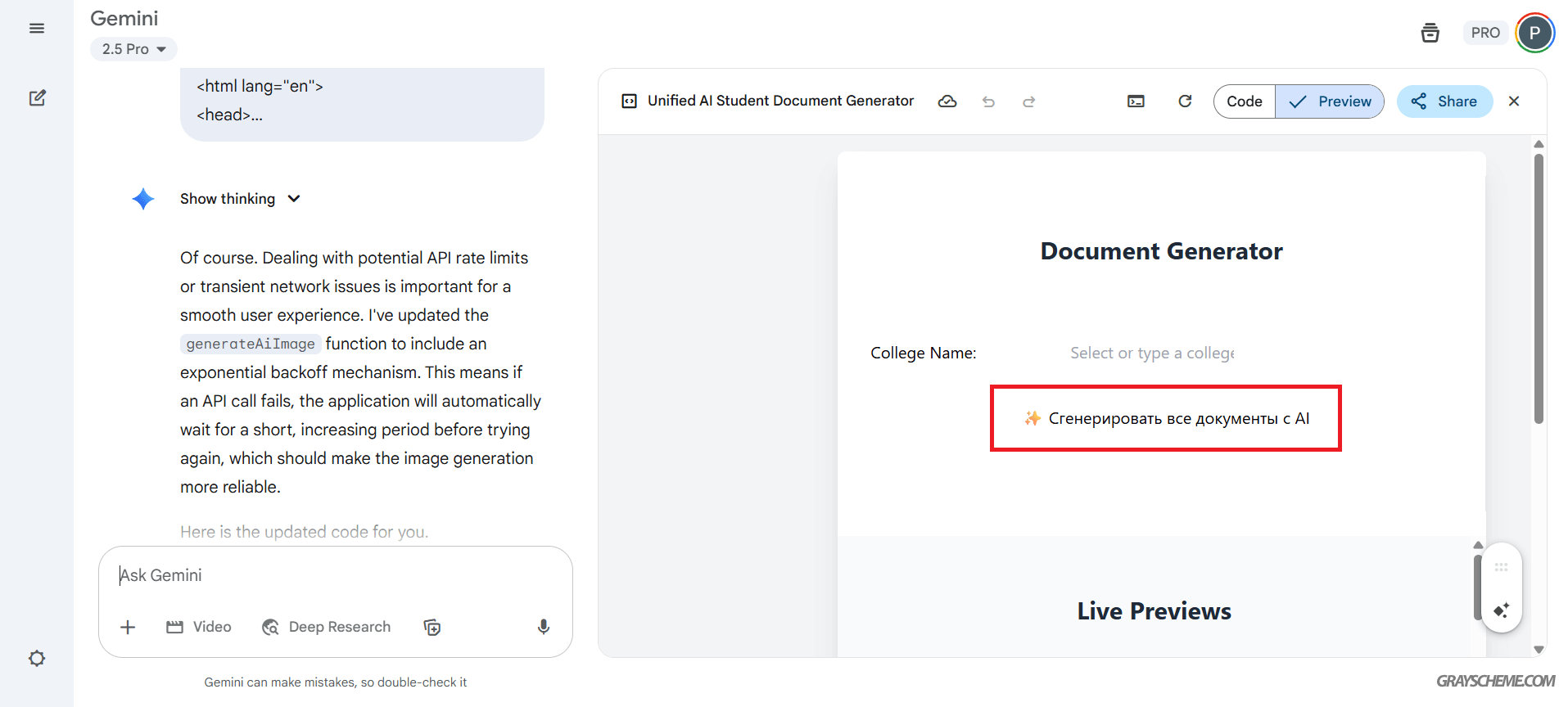
Task: Redo the canvas change
Action: coord(1029,101)
